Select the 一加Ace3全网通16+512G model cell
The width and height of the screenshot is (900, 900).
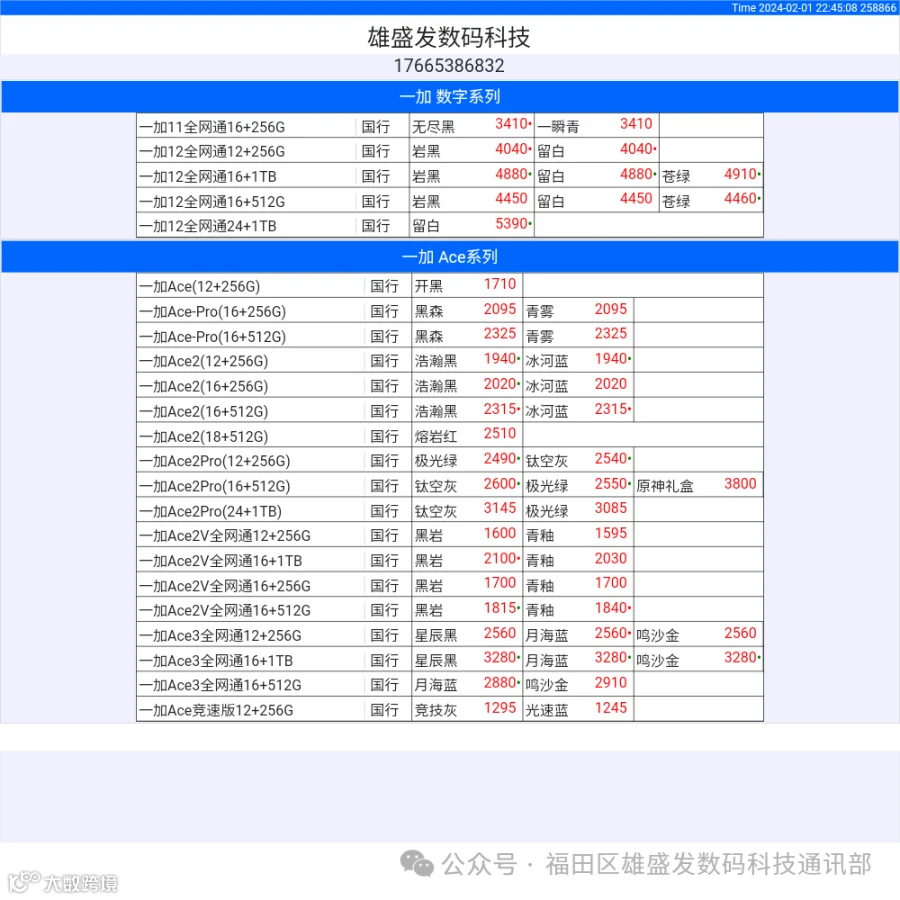(251, 685)
